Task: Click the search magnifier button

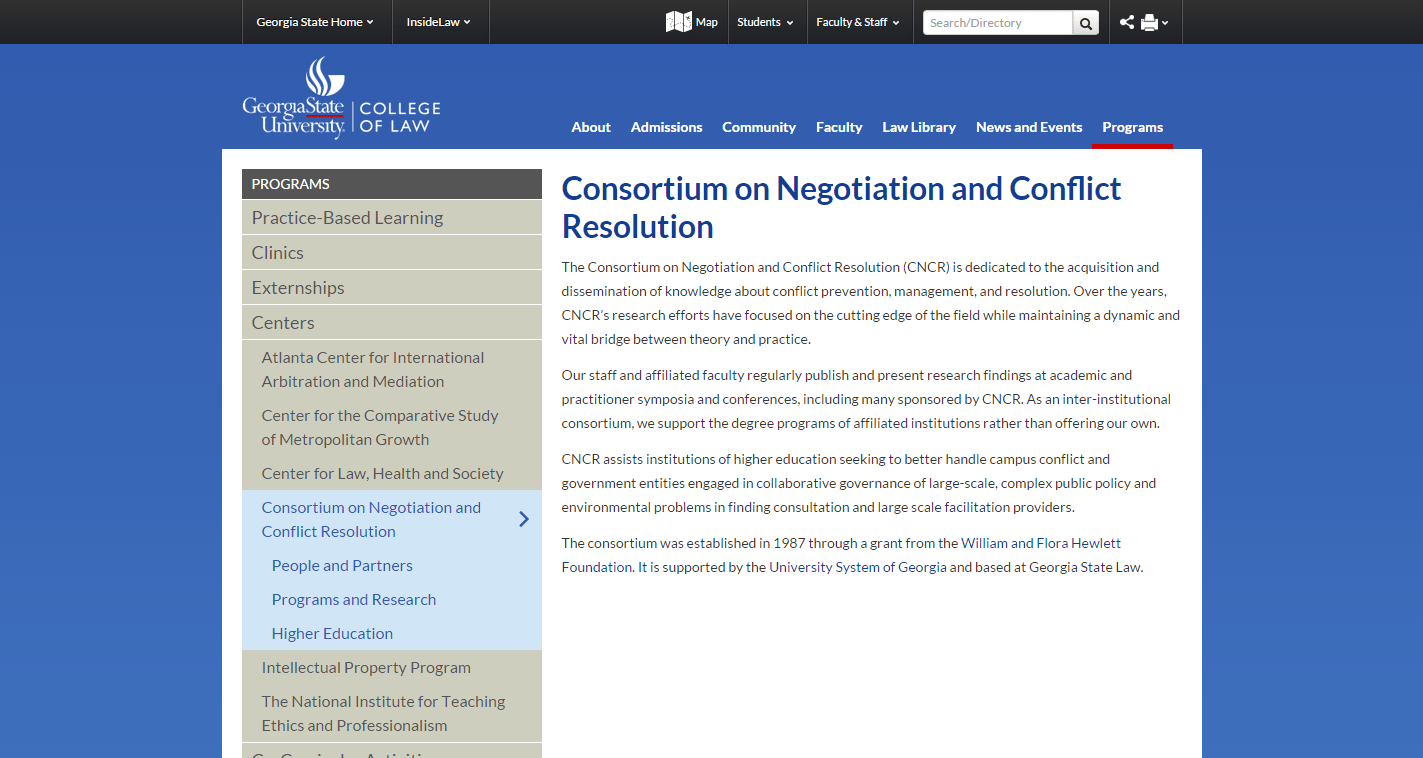Action: [1086, 23]
